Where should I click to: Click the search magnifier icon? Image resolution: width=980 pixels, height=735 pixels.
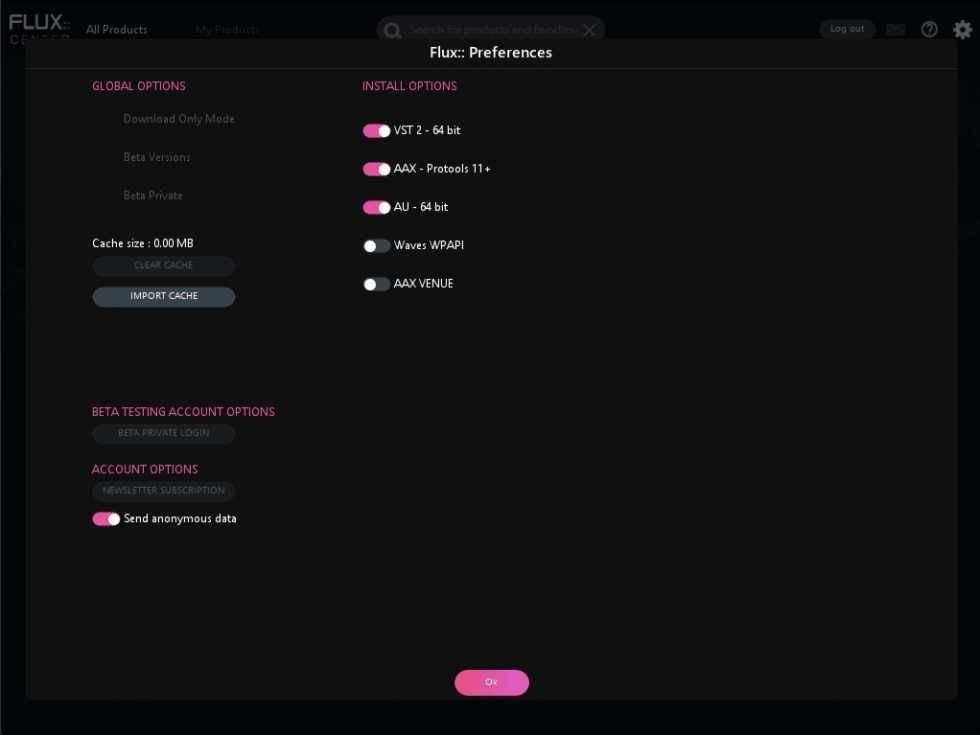click(392, 29)
